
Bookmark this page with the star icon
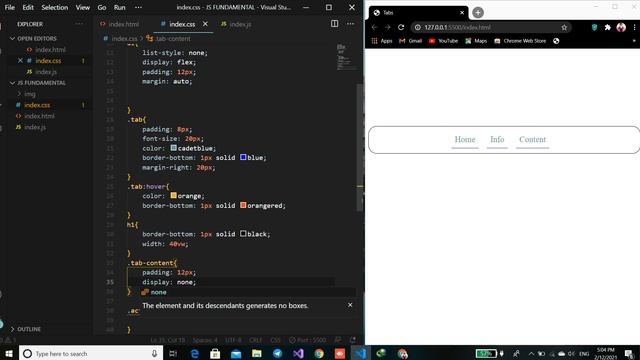(564, 27)
